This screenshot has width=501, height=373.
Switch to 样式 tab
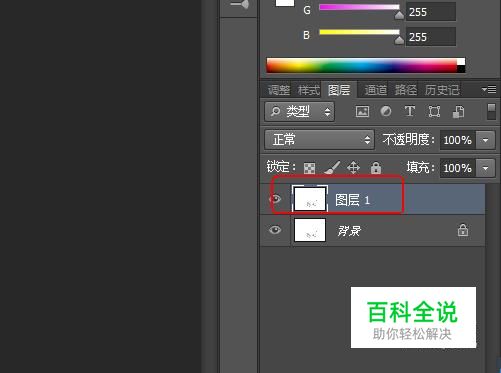click(x=309, y=90)
